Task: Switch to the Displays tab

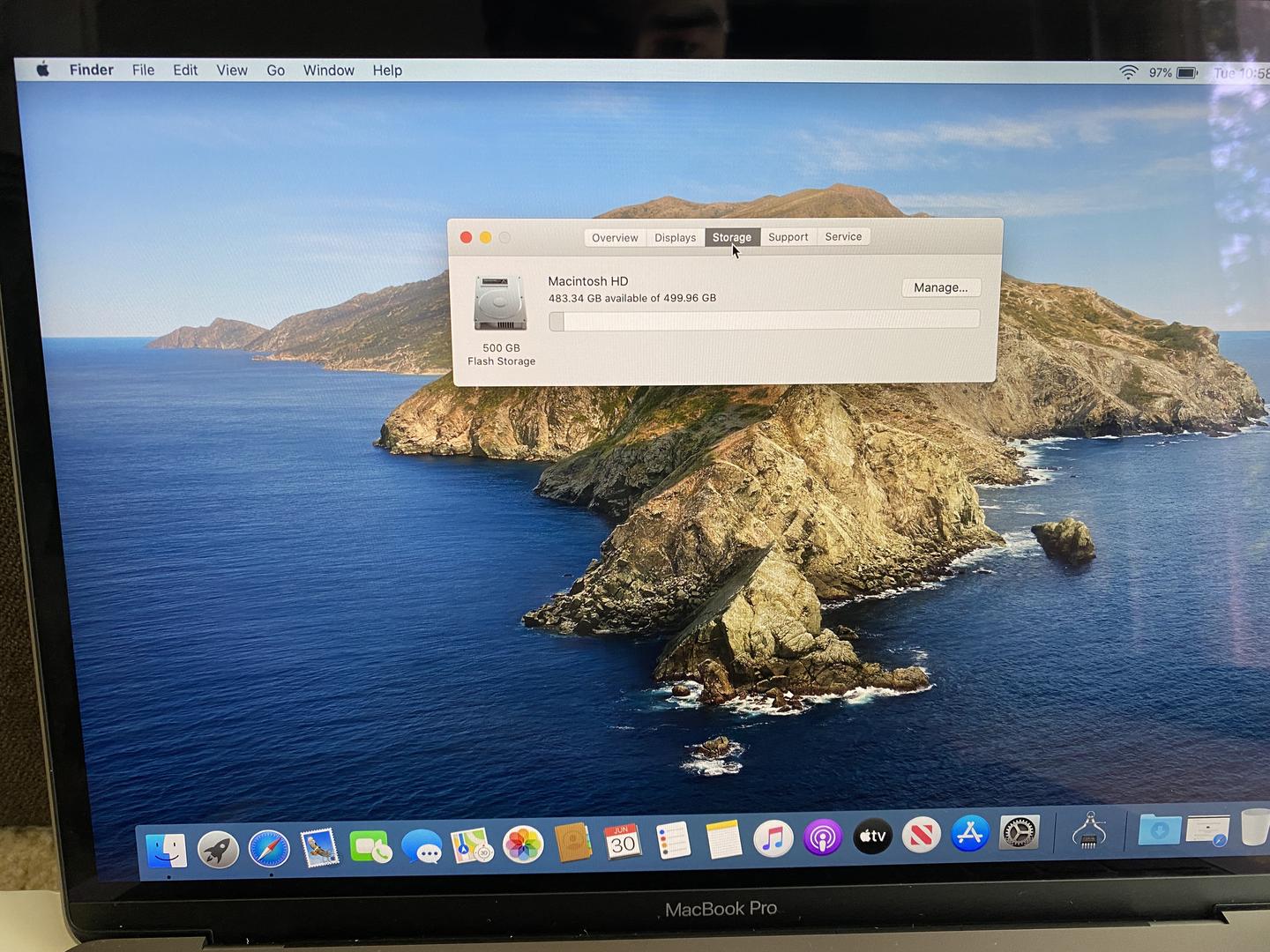Action: coord(675,237)
